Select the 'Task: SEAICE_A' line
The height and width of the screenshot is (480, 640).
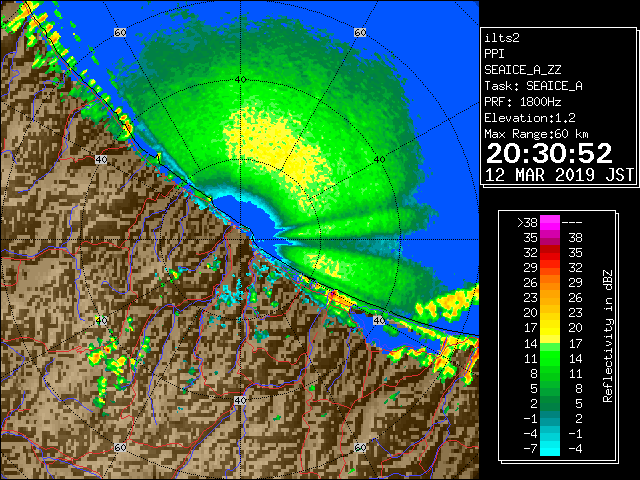[533, 86]
